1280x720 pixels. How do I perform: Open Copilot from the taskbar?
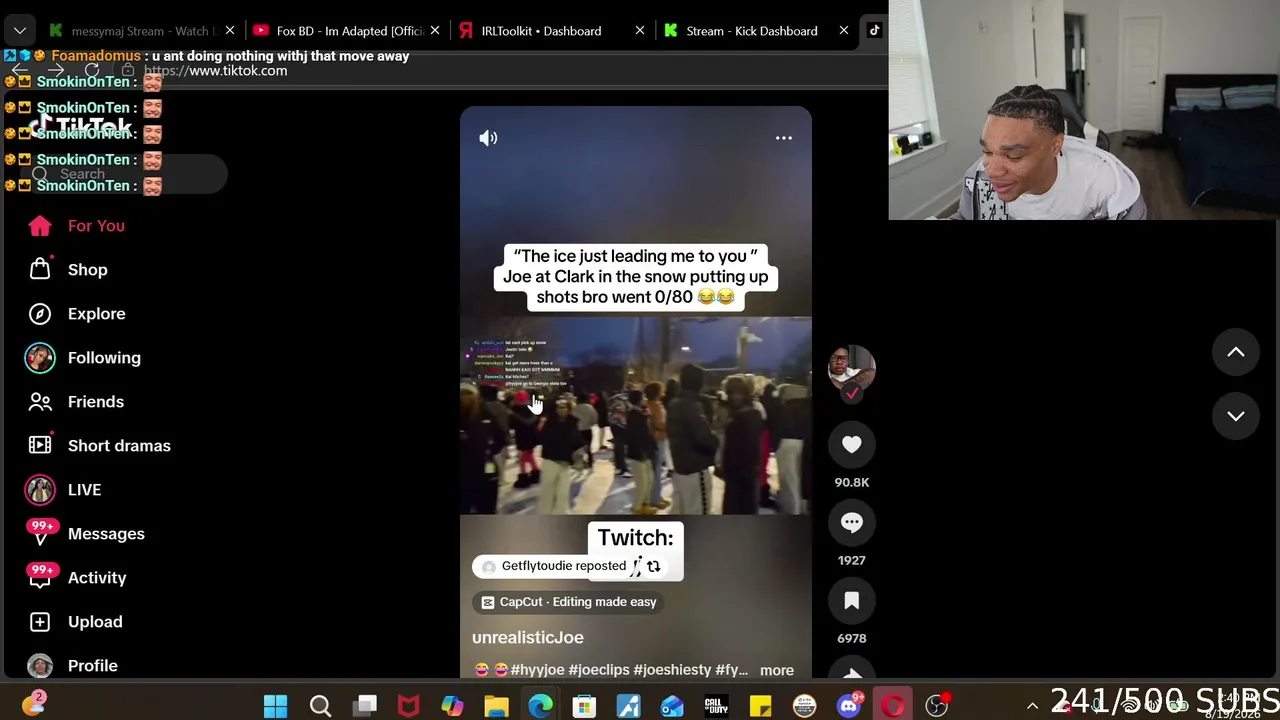[452, 706]
